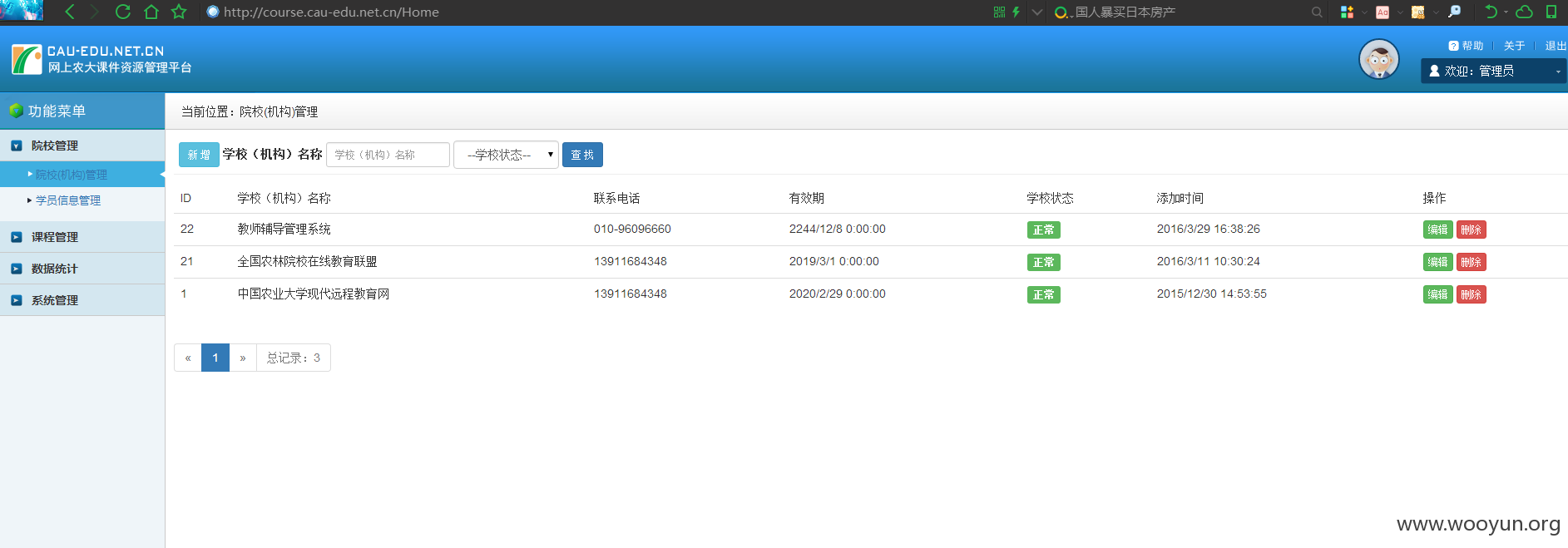
Task: Expand the 课程管理 menu section
Action: point(82,237)
